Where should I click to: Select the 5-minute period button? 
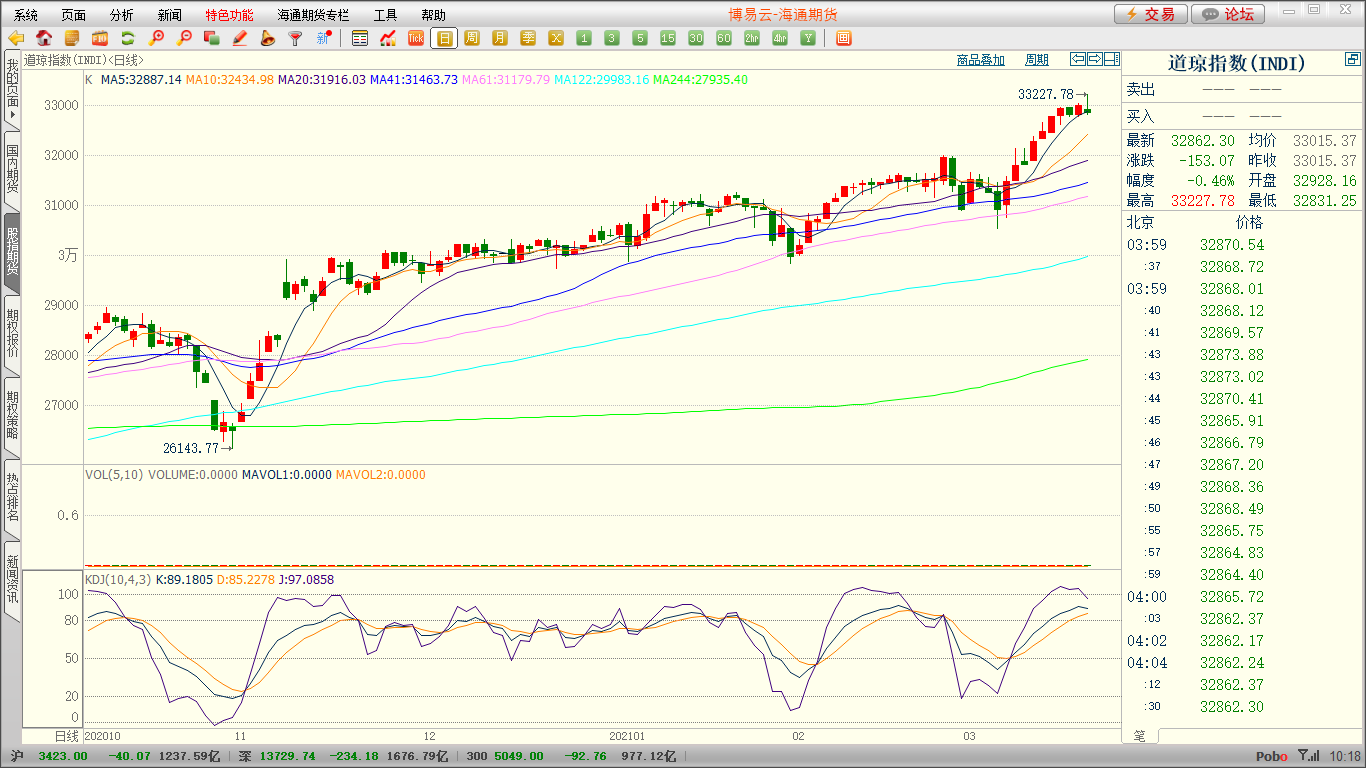point(640,38)
